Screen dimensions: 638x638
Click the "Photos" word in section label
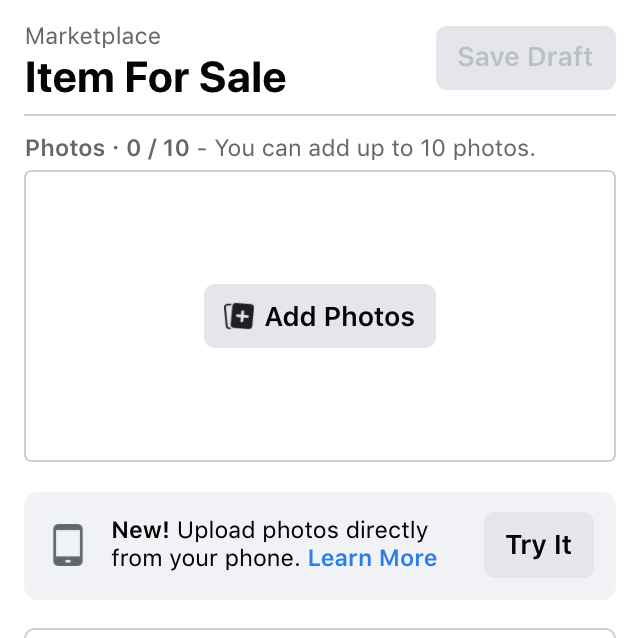(65, 149)
